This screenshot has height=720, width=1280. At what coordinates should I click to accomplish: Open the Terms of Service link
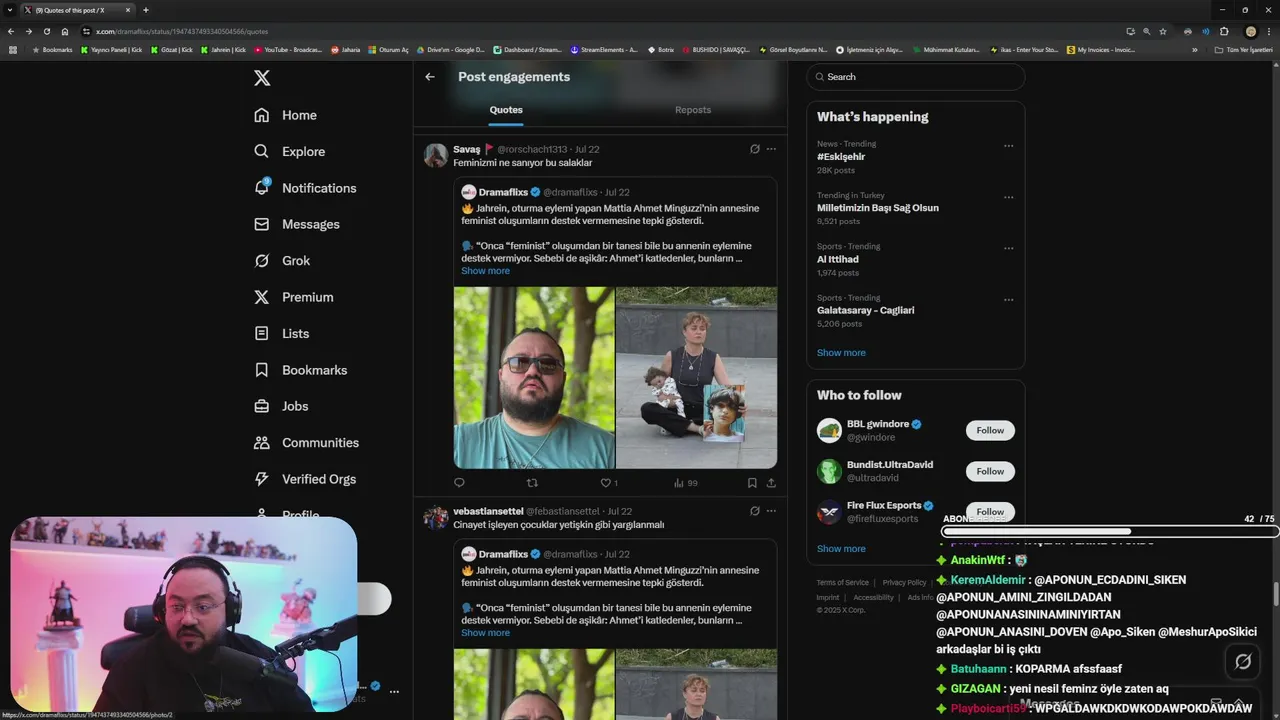coord(842,583)
